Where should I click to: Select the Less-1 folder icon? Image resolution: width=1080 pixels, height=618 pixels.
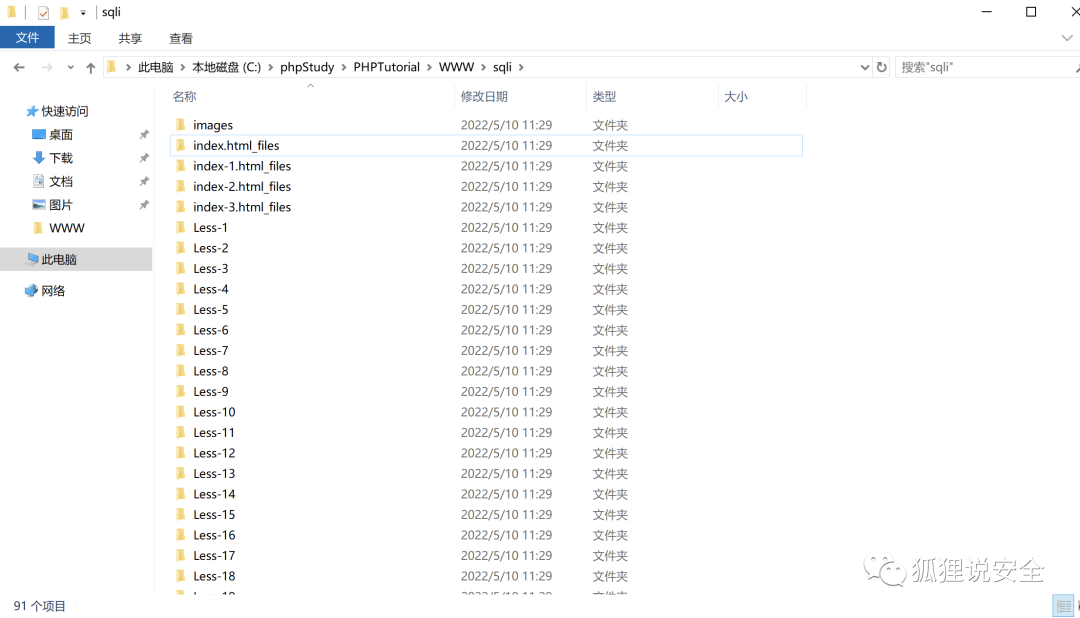coord(180,227)
